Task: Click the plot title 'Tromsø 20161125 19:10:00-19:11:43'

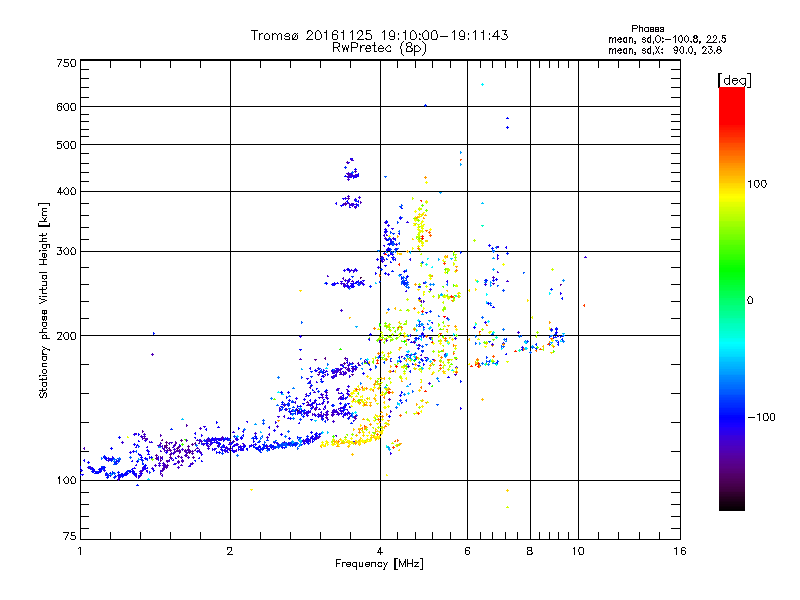Action: [x=379, y=35]
